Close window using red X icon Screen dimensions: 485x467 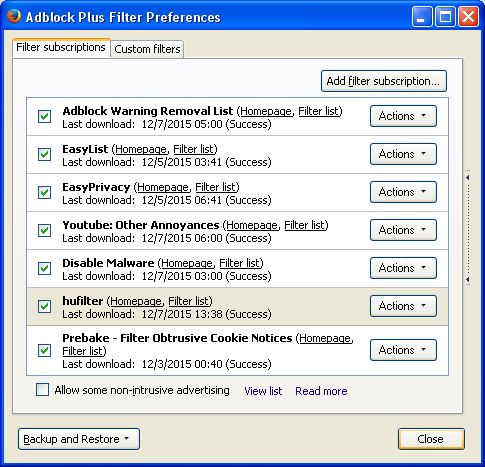[468, 16]
